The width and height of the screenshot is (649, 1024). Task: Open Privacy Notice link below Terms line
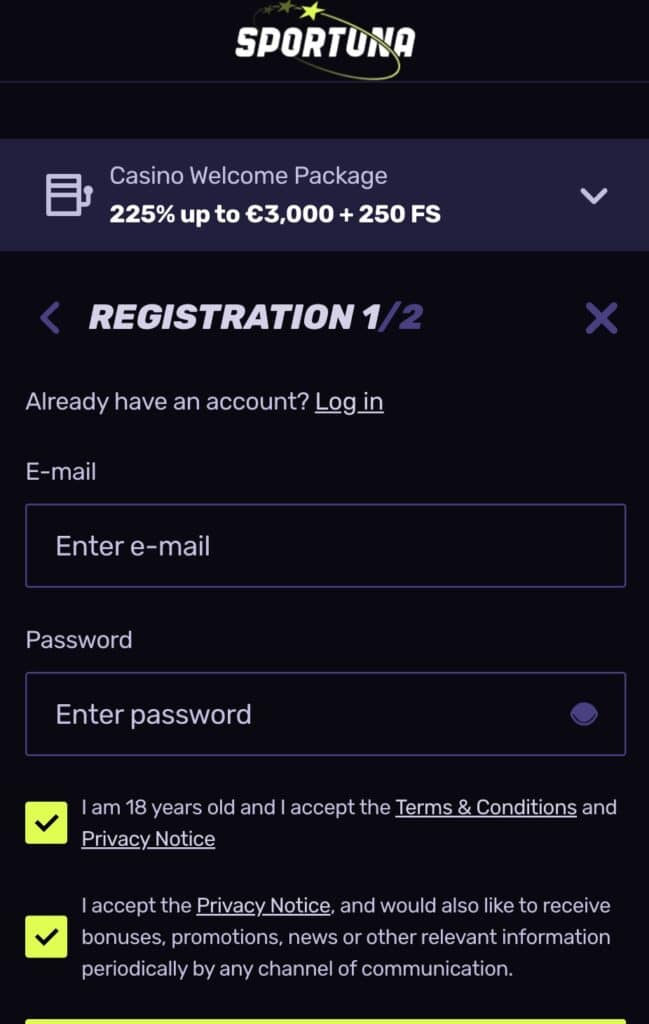tap(148, 839)
